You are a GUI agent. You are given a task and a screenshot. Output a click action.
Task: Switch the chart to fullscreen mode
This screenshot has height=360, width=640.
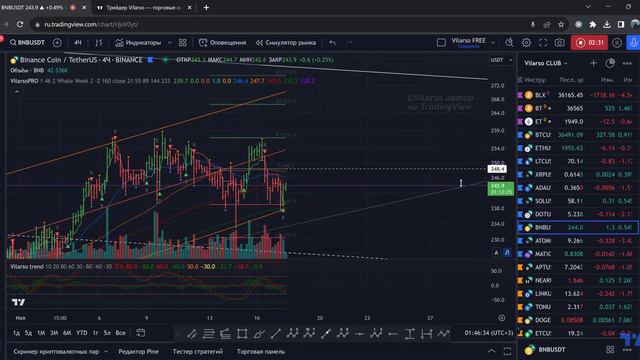click(543, 42)
